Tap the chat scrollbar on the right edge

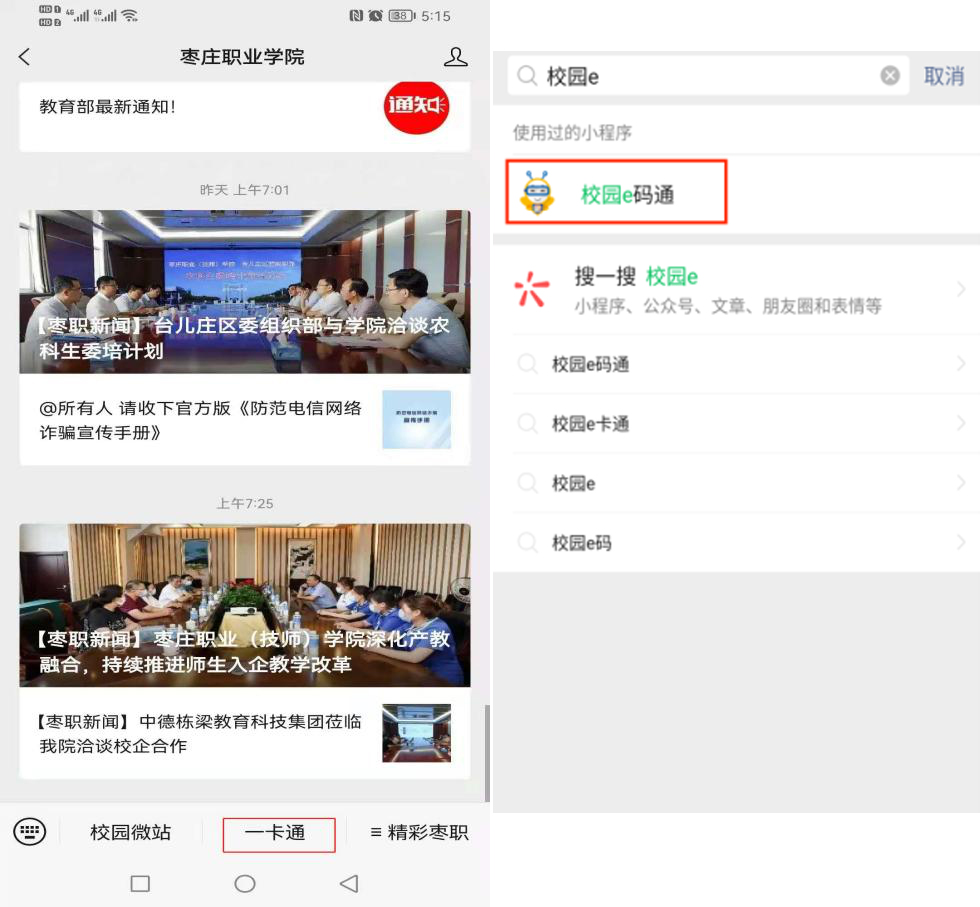(487, 753)
